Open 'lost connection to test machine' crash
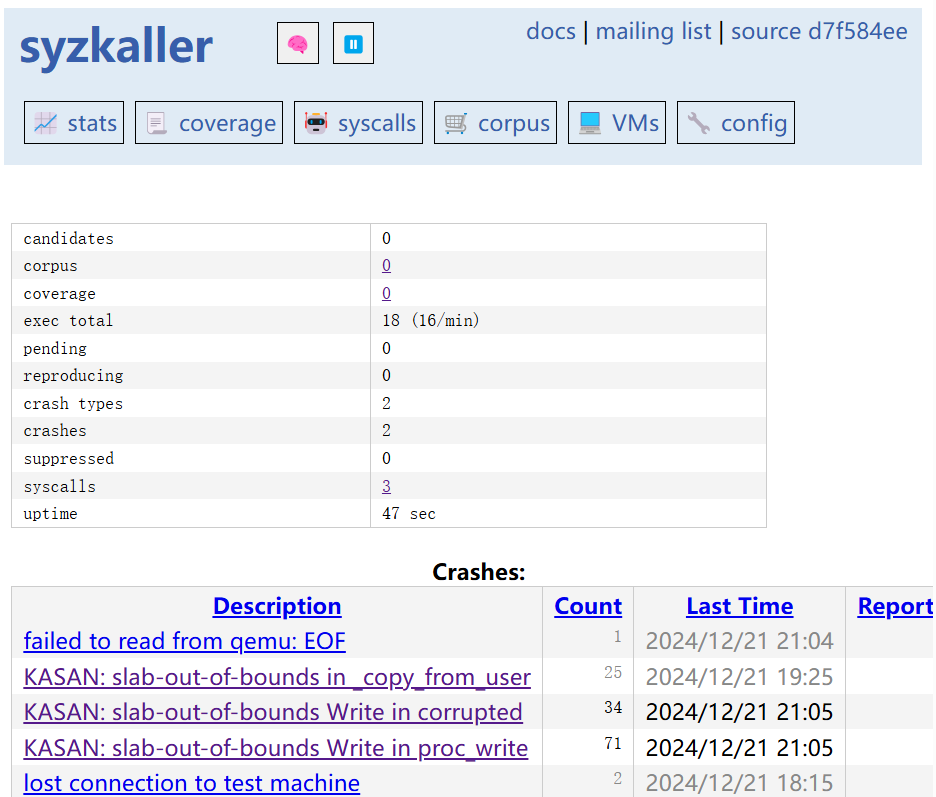Image resolution: width=936 pixels, height=797 pixels. point(192,783)
